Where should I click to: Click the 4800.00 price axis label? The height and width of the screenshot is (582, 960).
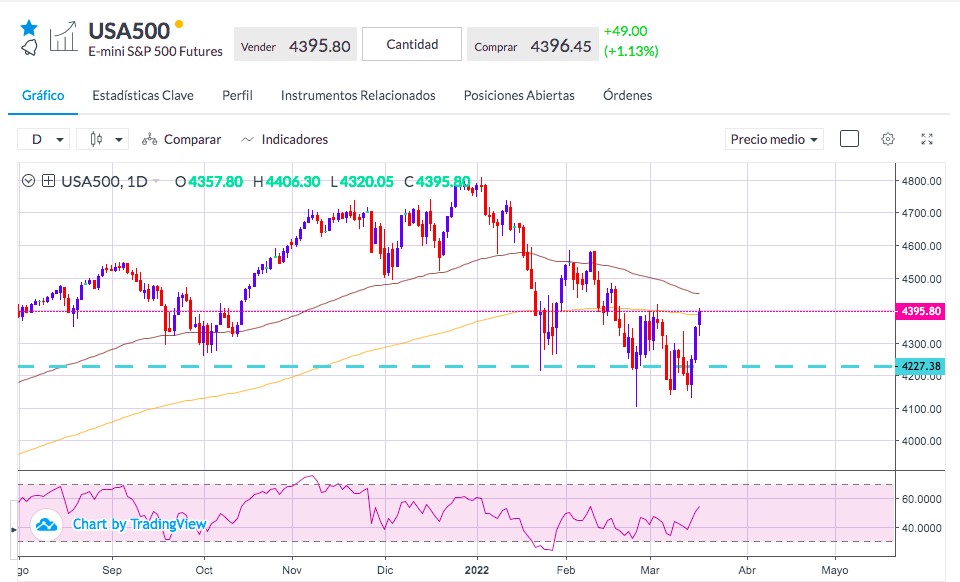coord(921,181)
